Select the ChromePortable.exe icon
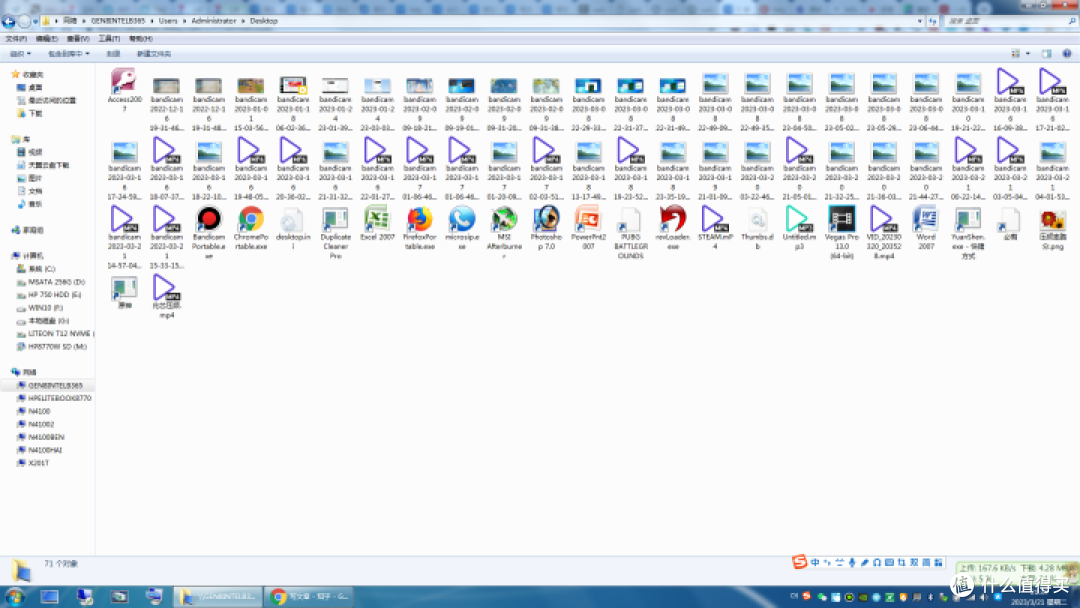Viewport: 1080px width, 608px height. pos(251,228)
